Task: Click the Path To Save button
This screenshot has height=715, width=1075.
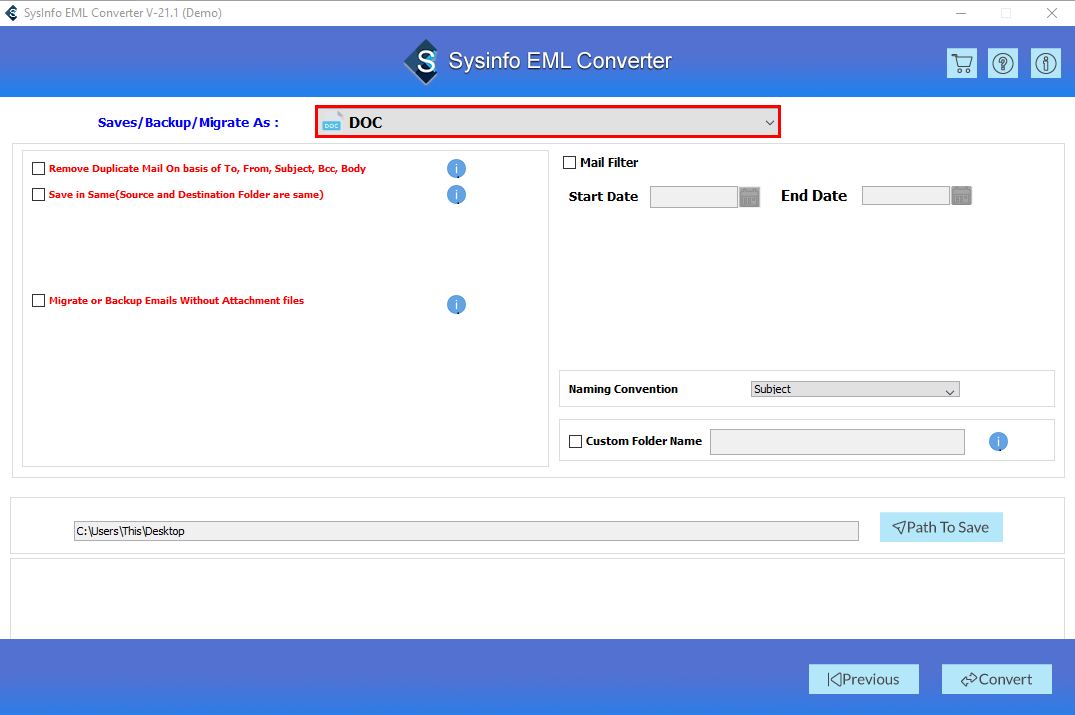Action: (940, 527)
